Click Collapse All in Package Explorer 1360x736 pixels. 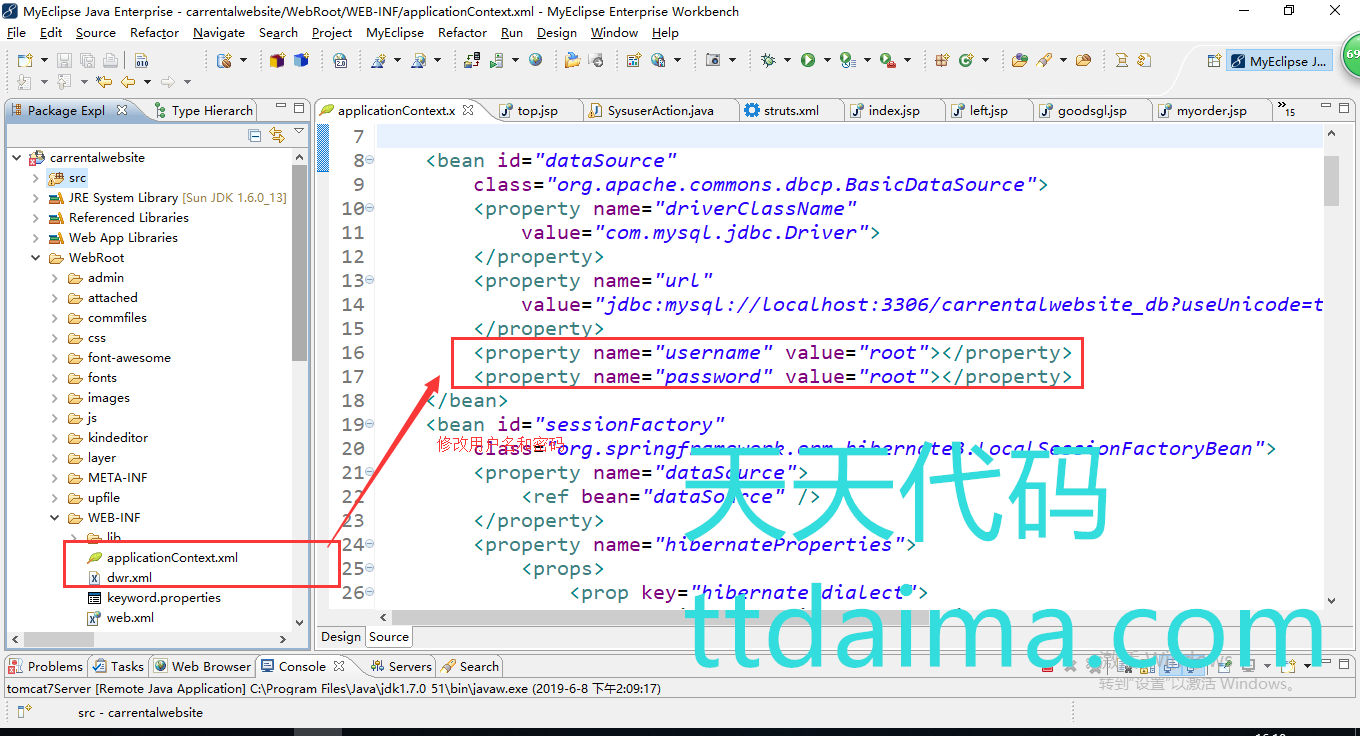tap(254, 135)
